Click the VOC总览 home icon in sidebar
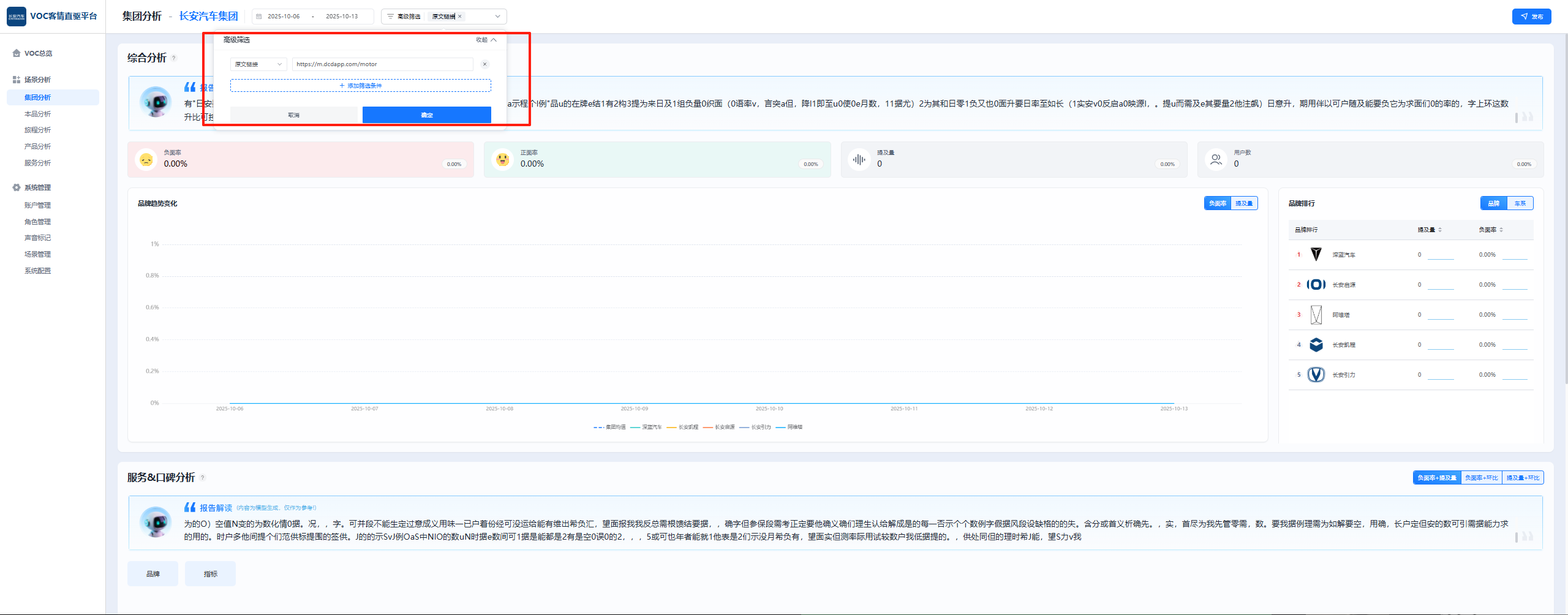The image size is (1568, 615). tap(17, 53)
